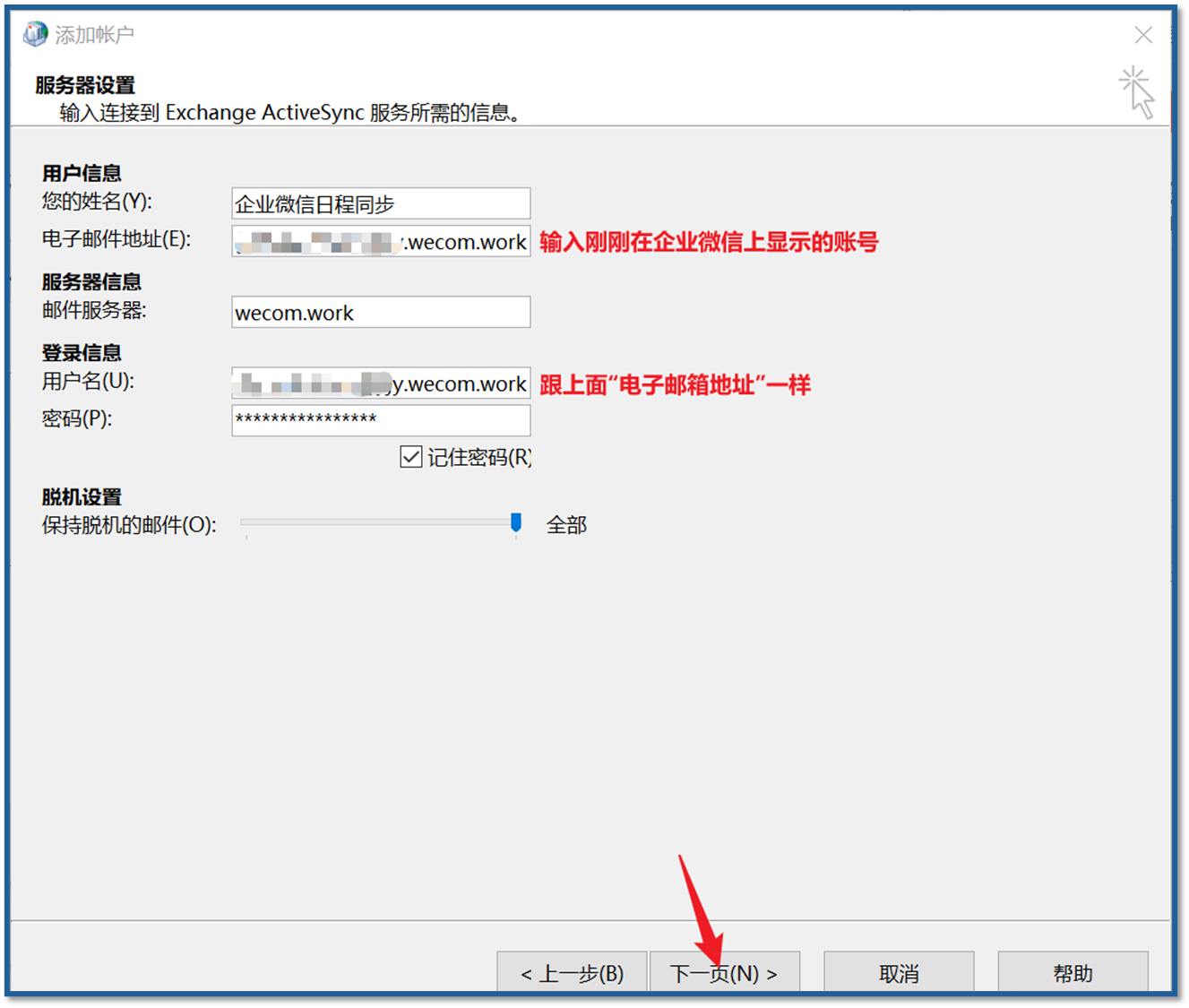Click the 登录信息 section label

coord(82,352)
